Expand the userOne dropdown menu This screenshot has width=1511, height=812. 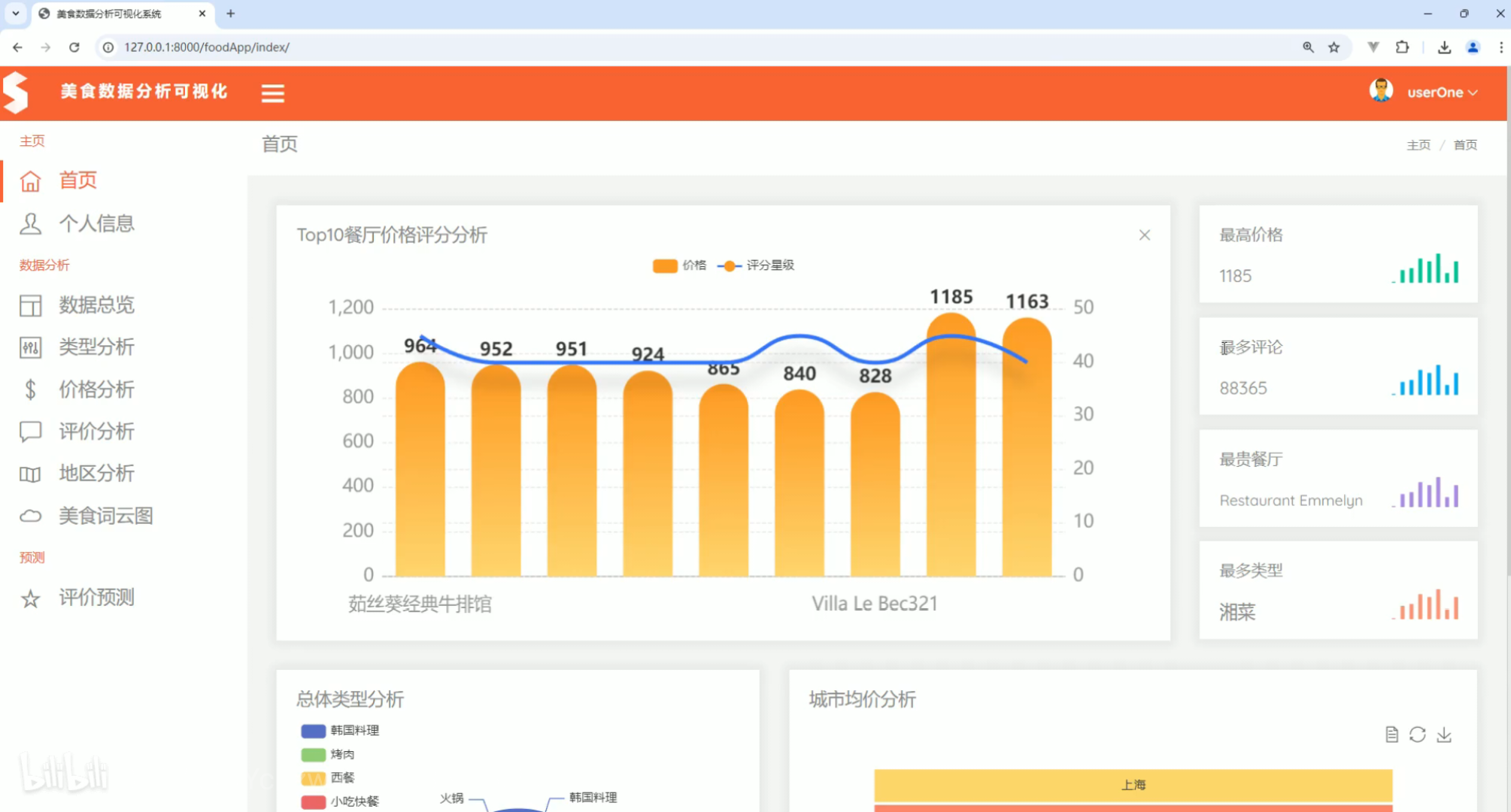tap(1443, 92)
